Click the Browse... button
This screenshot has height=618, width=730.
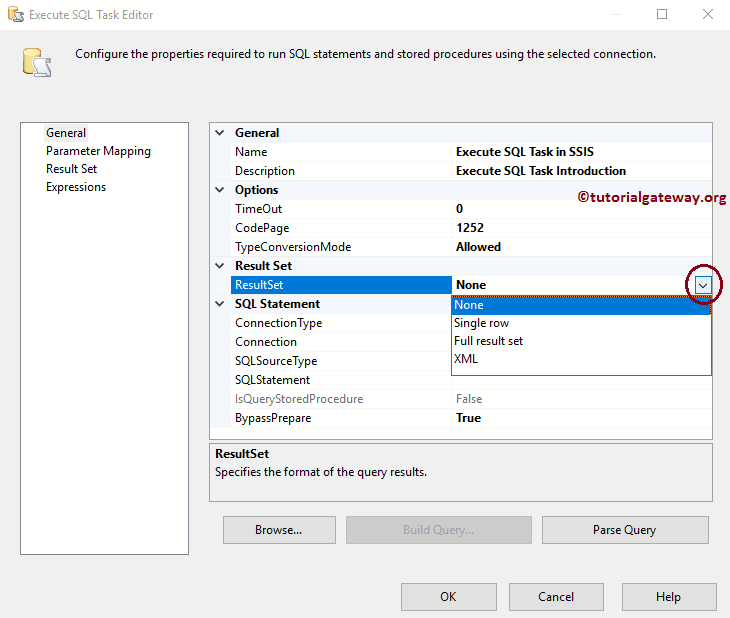point(279,530)
